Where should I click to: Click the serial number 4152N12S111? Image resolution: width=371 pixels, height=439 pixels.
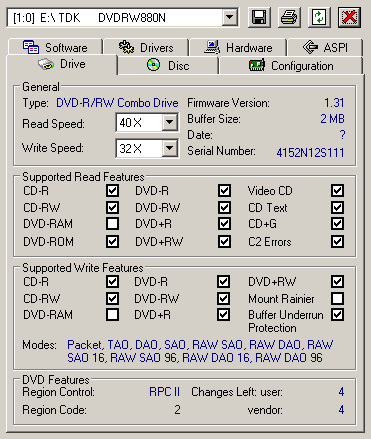click(x=310, y=153)
